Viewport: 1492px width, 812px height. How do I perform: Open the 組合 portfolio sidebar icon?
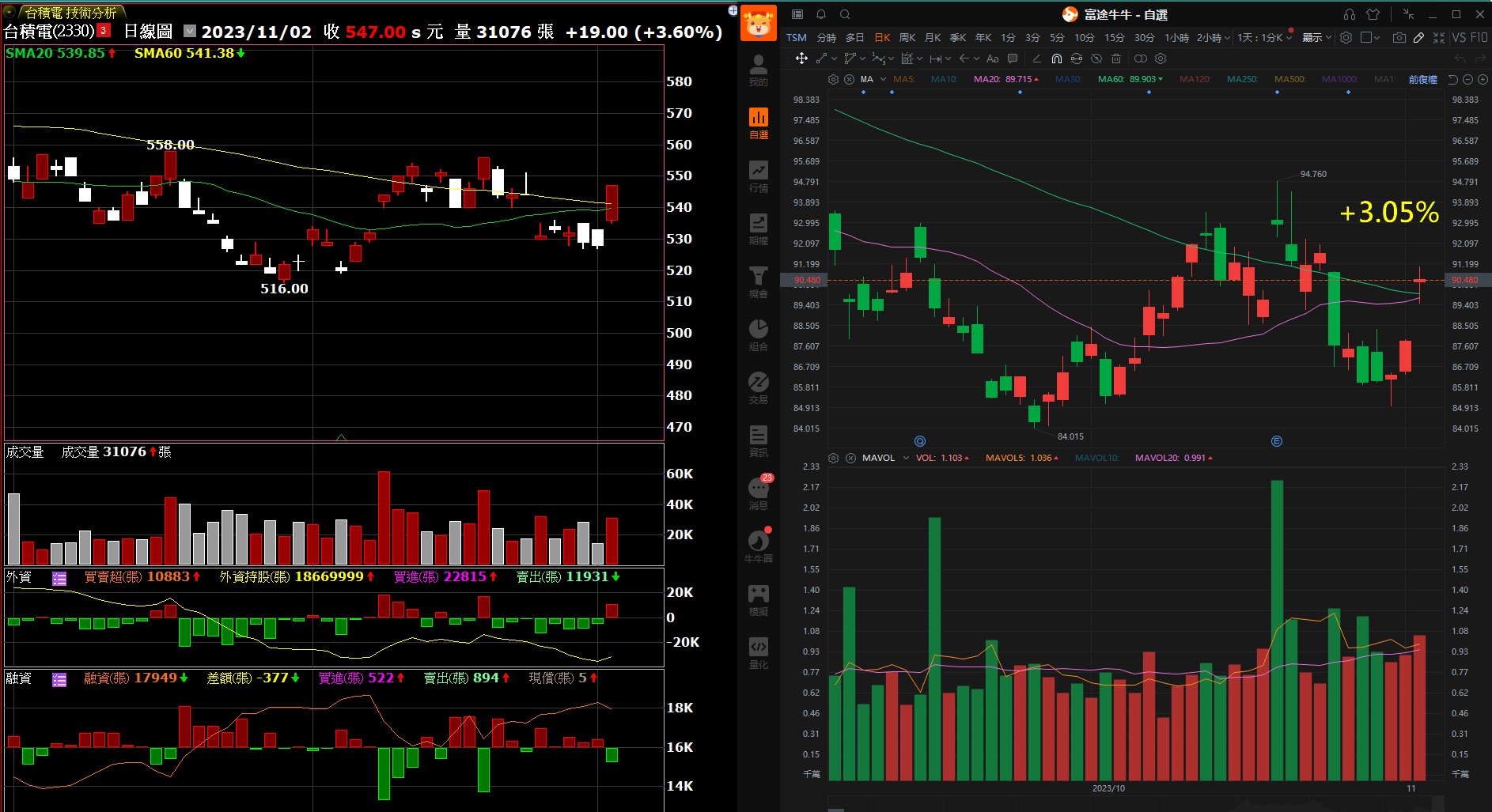(758, 334)
